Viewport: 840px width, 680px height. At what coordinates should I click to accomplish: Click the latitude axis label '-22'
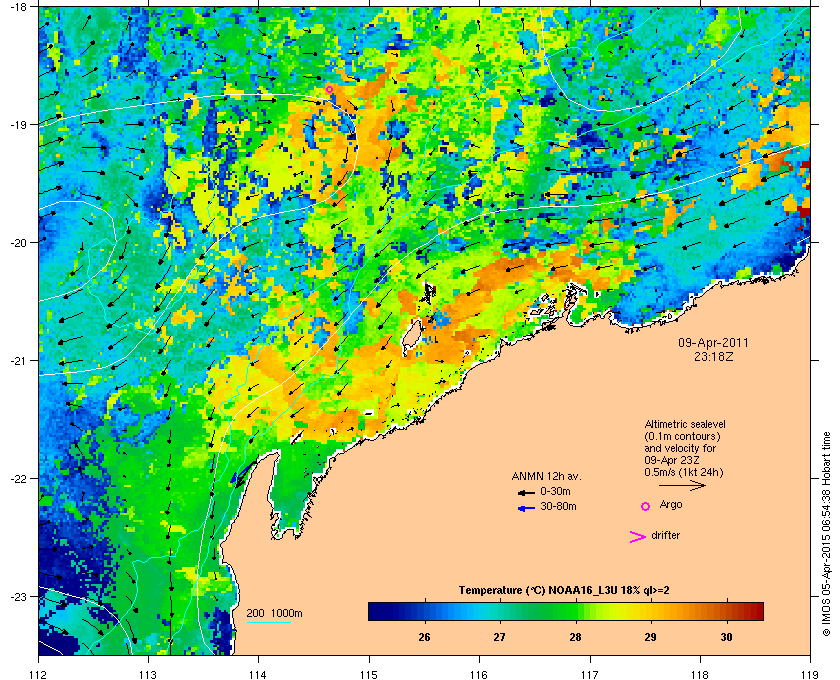(x=18, y=479)
